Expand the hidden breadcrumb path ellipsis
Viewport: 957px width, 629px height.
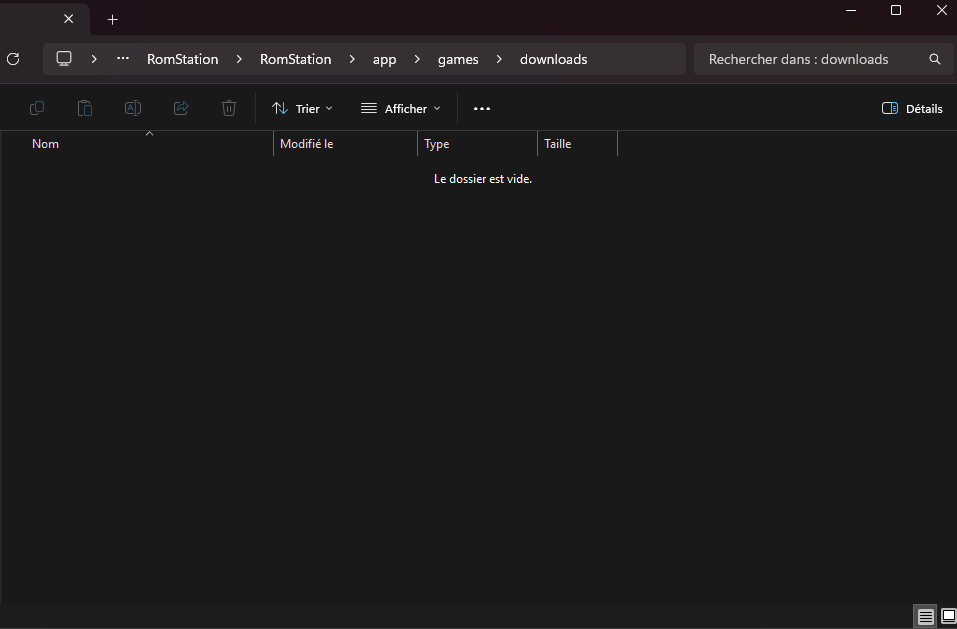[x=123, y=59]
